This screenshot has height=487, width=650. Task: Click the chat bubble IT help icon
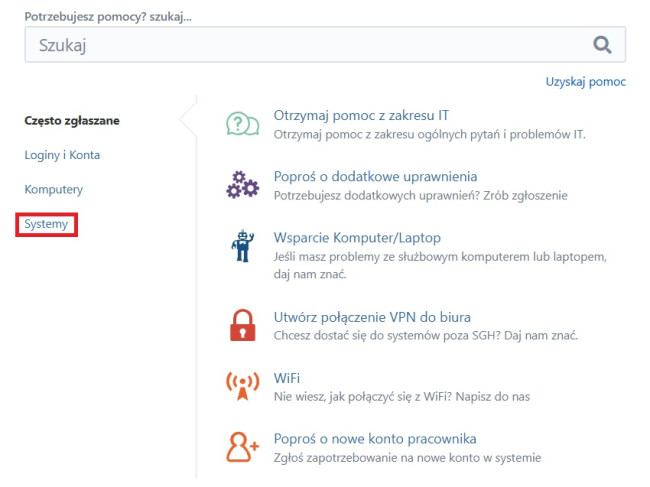[241, 124]
